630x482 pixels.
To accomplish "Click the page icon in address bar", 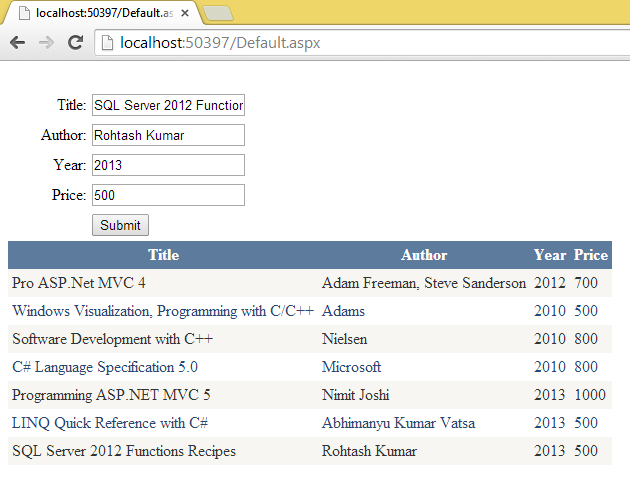I will coord(106,43).
